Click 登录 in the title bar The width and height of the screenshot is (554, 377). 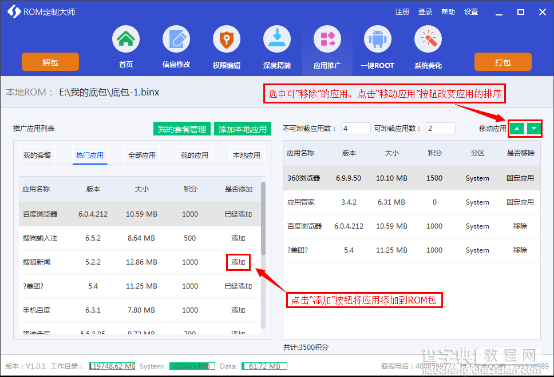(x=425, y=12)
